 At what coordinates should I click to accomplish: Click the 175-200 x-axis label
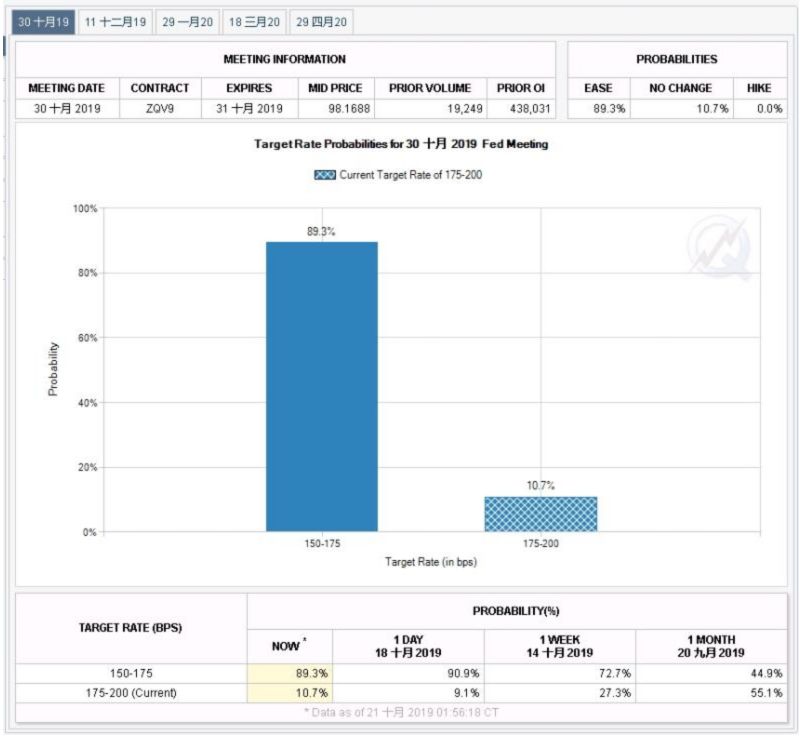[541, 544]
